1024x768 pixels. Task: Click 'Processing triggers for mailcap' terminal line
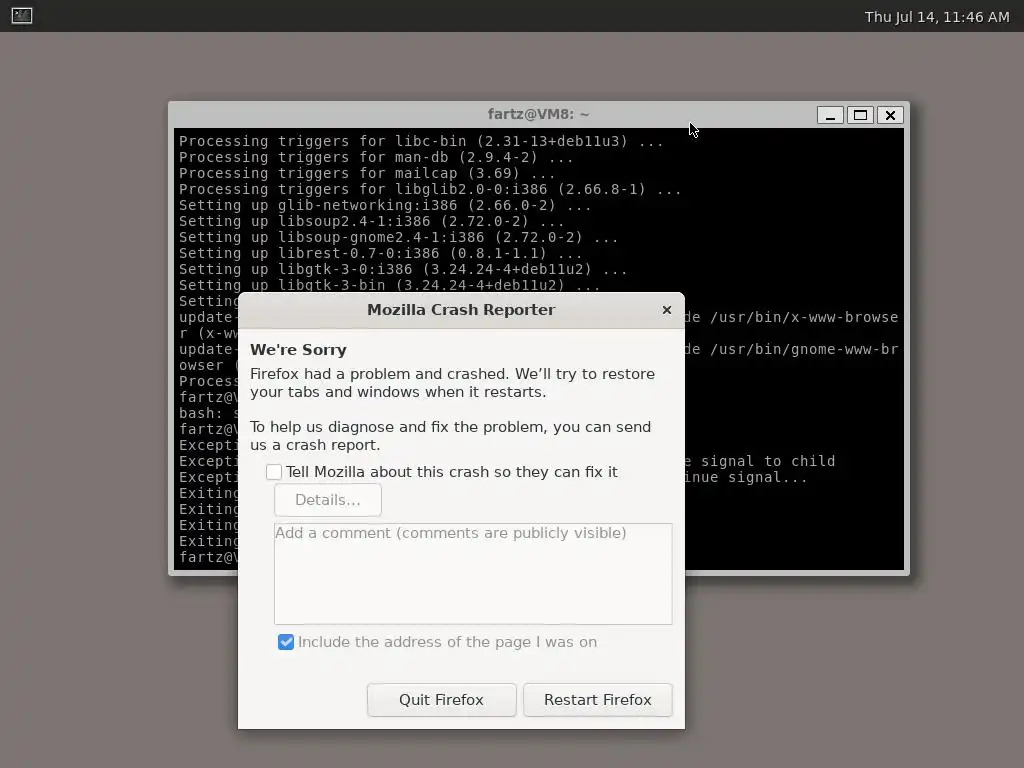click(x=367, y=173)
